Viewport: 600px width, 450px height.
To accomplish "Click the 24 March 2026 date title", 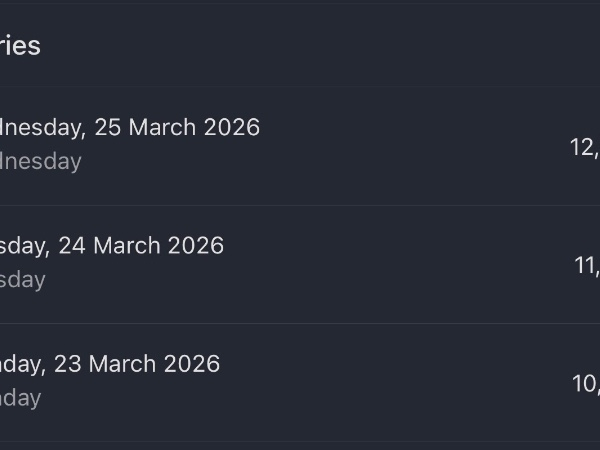I will [112, 246].
